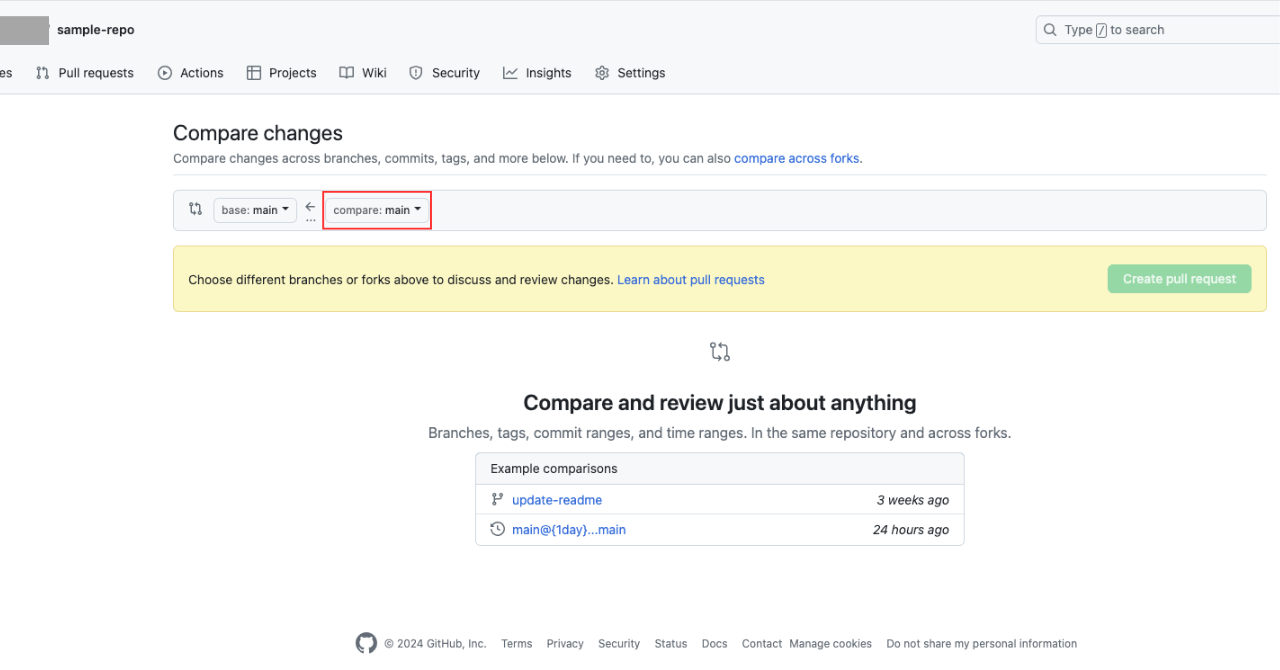
Task: Click the search magnifier icon
Action: 1050,30
